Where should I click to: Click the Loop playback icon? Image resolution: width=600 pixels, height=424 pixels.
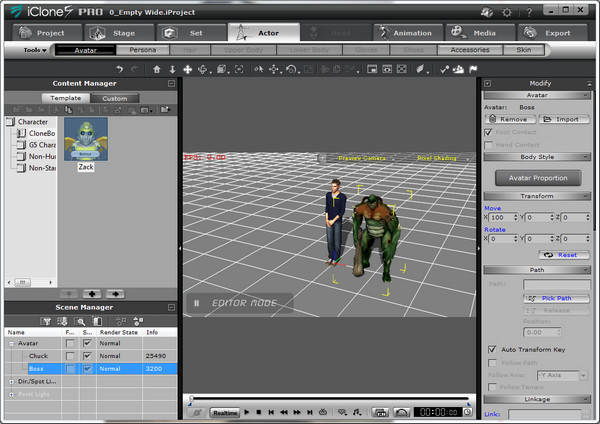(322, 411)
